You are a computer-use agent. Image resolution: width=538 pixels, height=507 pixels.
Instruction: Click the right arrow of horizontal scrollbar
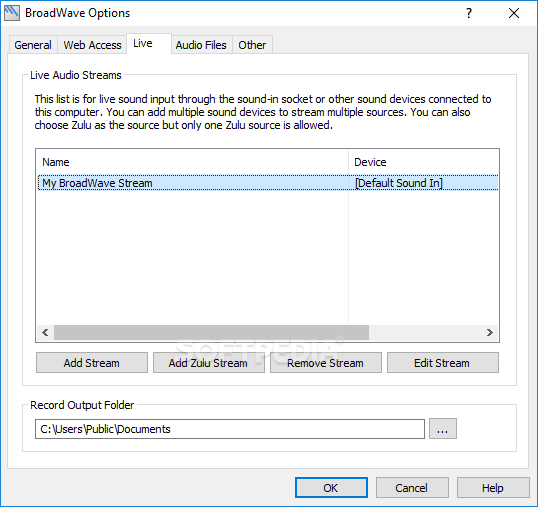pos(490,332)
